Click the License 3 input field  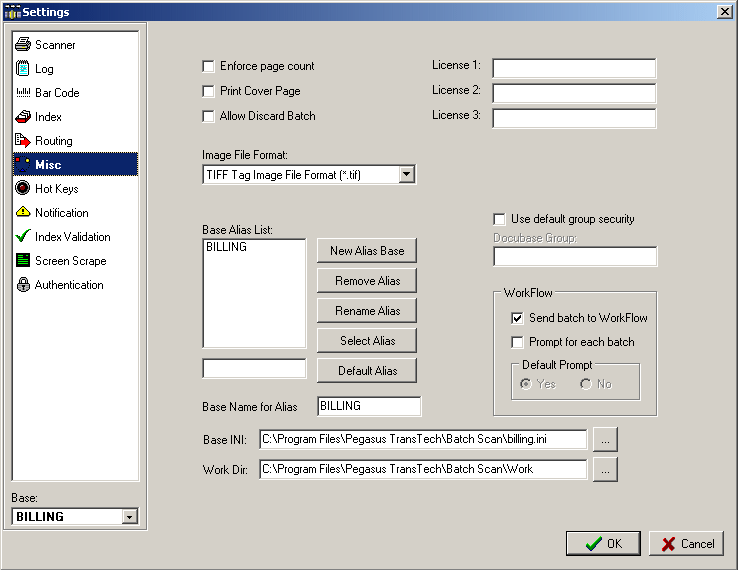(574, 118)
